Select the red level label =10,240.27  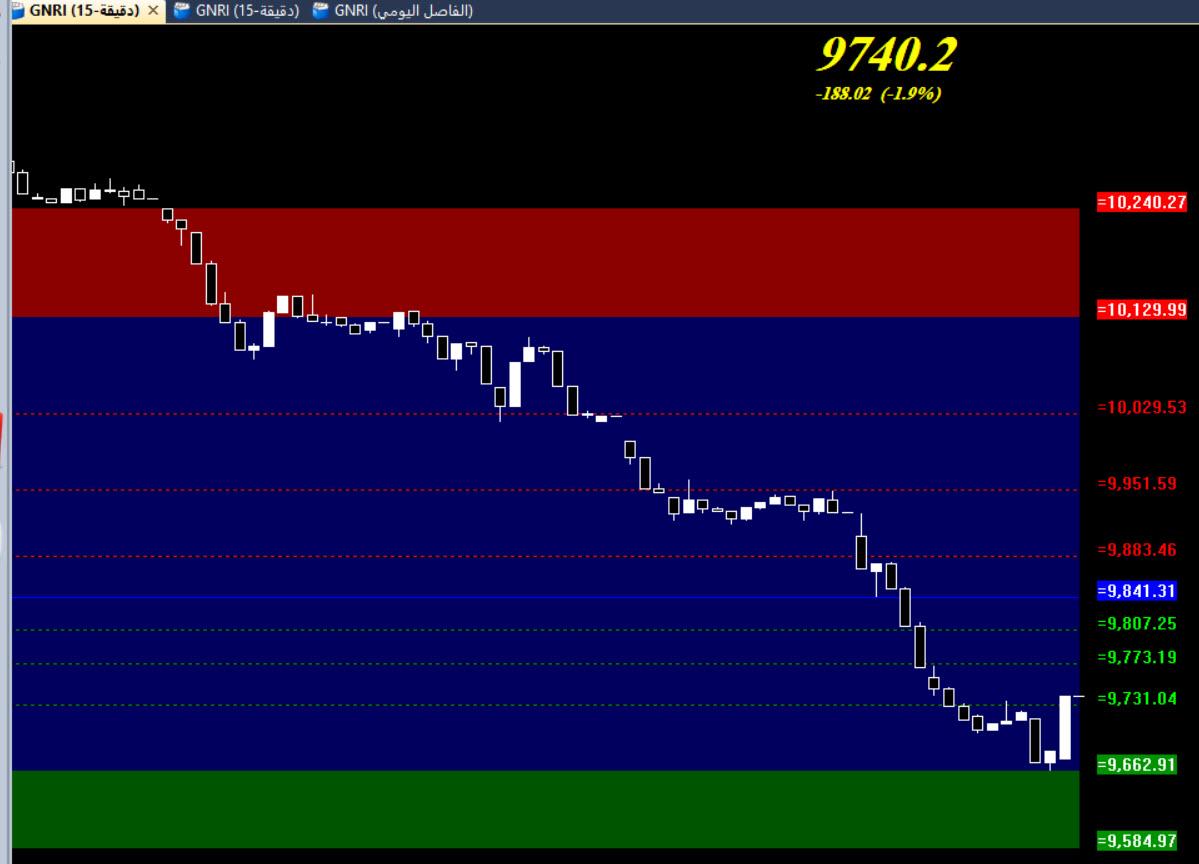1142,202
